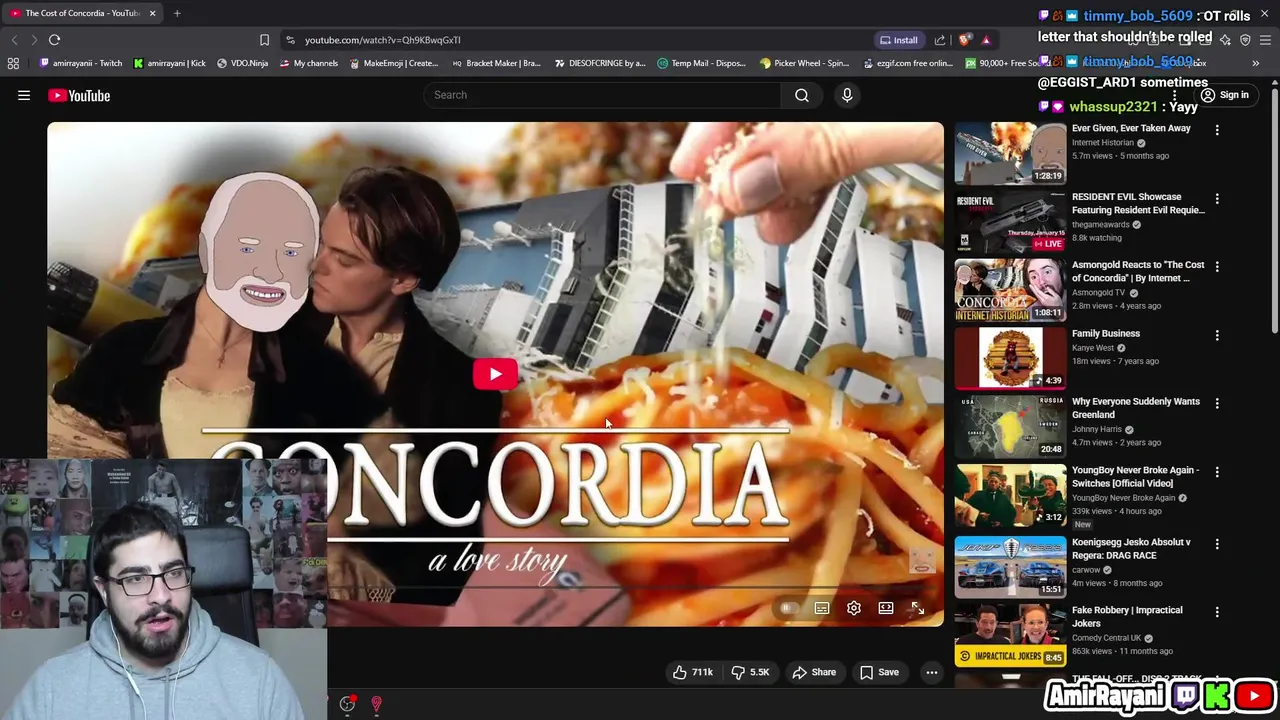Switch to theater mode
The width and height of the screenshot is (1280, 720).
point(886,608)
